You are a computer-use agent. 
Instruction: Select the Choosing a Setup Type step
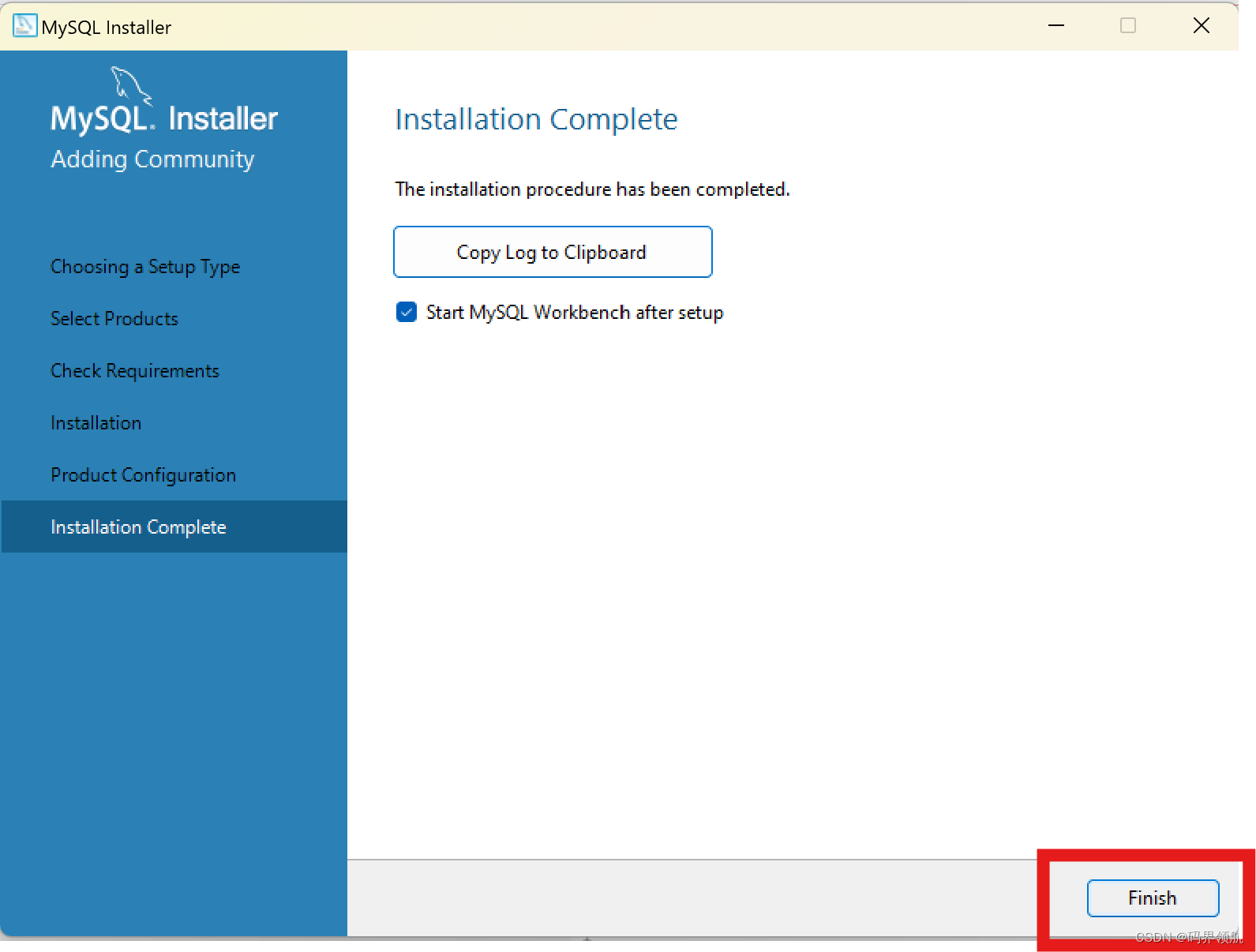[145, 267]
